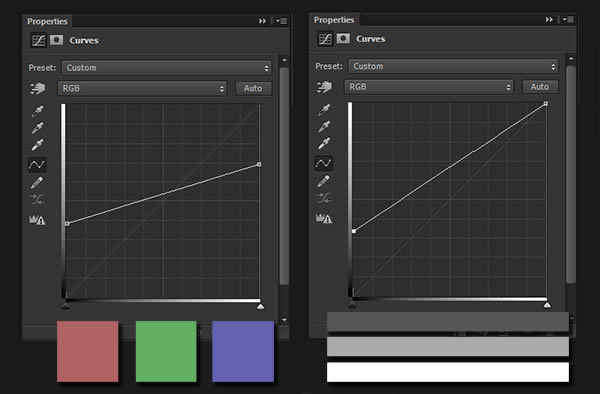Click the left panel vertical scrollbar thumb
Image resolution: width=600 pixels, height=394 pixels.
[284, 176]
